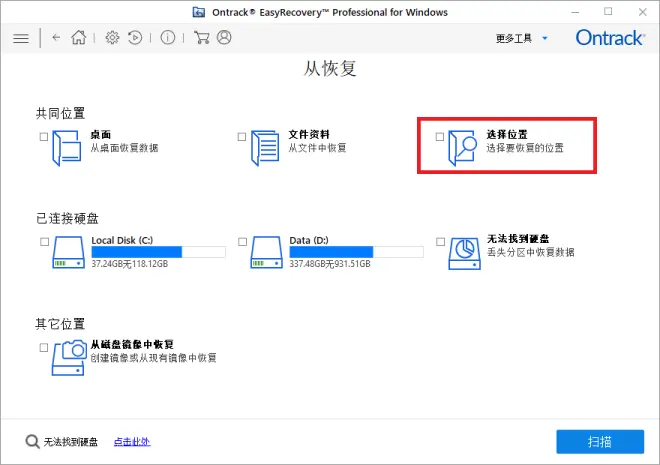Screen dimensions: 660x465
Task: Select the 选择位置 title text
Action: click(x=507, y=135)
